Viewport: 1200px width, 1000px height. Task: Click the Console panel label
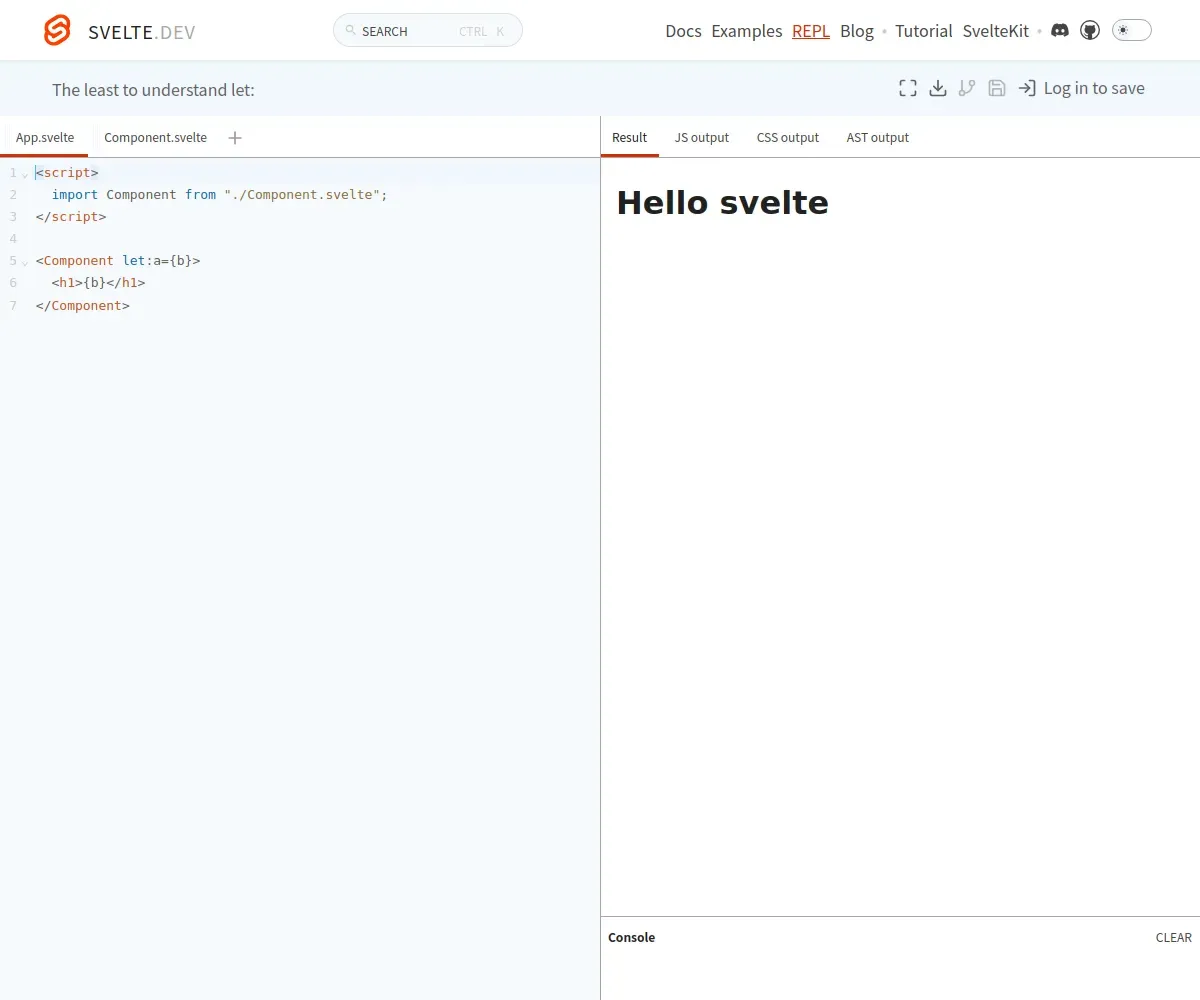[632, 938]
